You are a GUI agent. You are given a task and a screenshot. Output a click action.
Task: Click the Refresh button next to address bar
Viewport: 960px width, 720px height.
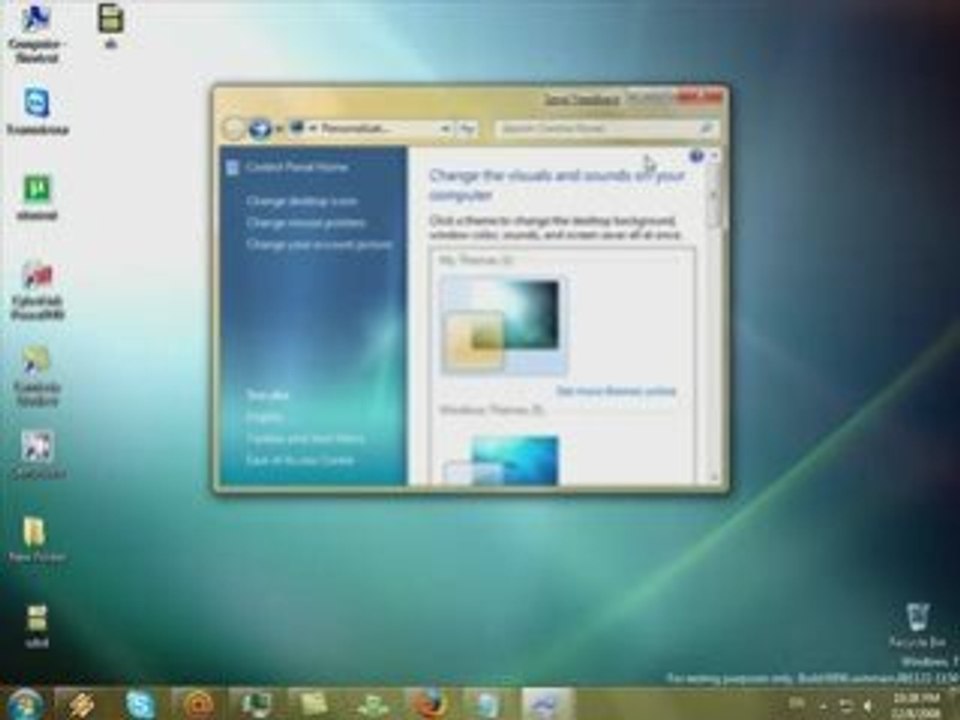click(467, 129)
